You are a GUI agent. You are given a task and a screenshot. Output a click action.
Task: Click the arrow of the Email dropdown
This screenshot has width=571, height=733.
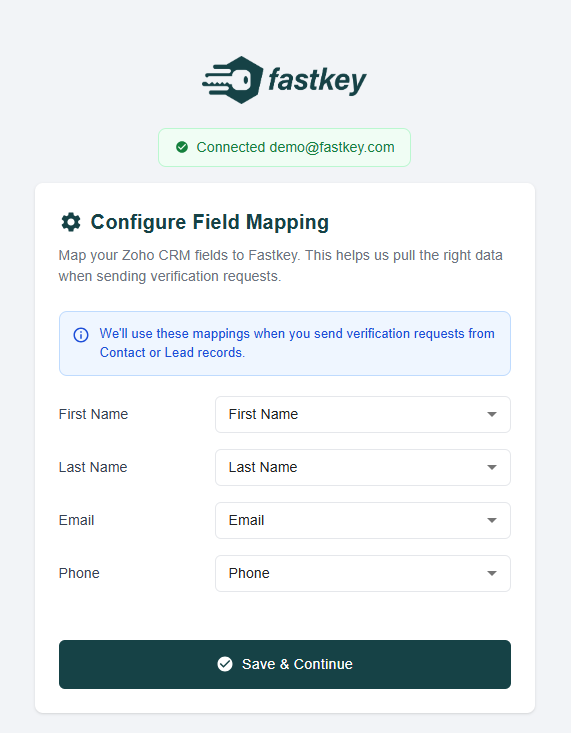(x=491, y=520)
